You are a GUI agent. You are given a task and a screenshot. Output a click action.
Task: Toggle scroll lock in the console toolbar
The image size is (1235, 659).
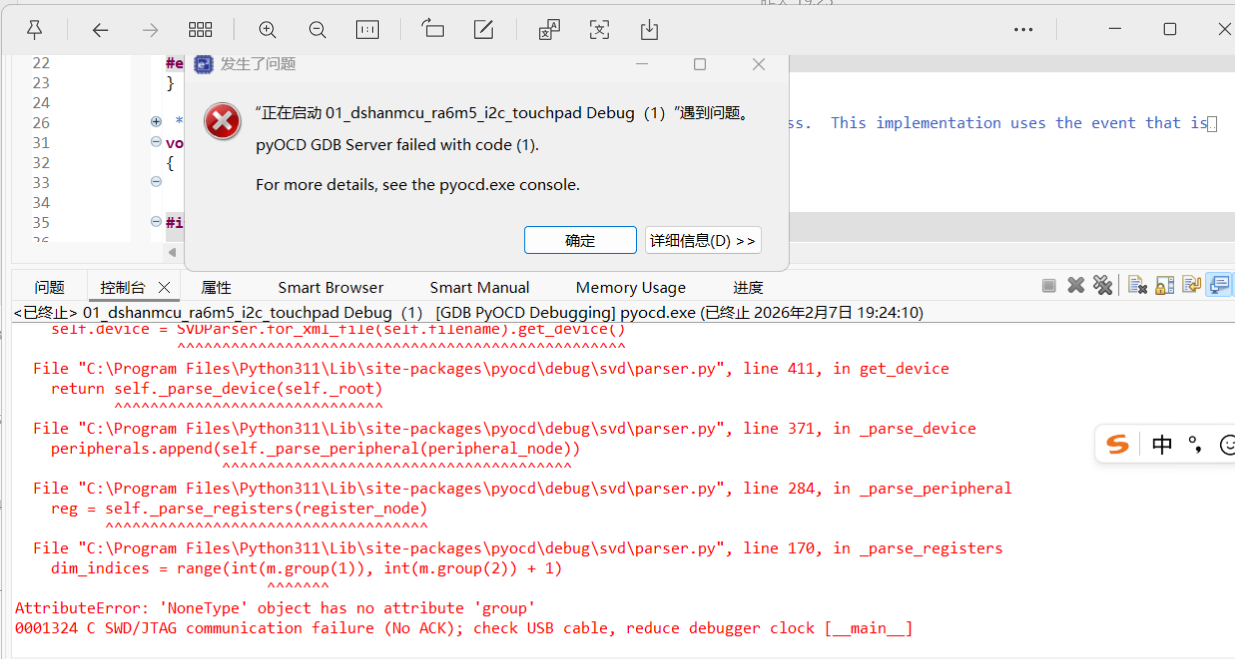(x=1164, y=286)
